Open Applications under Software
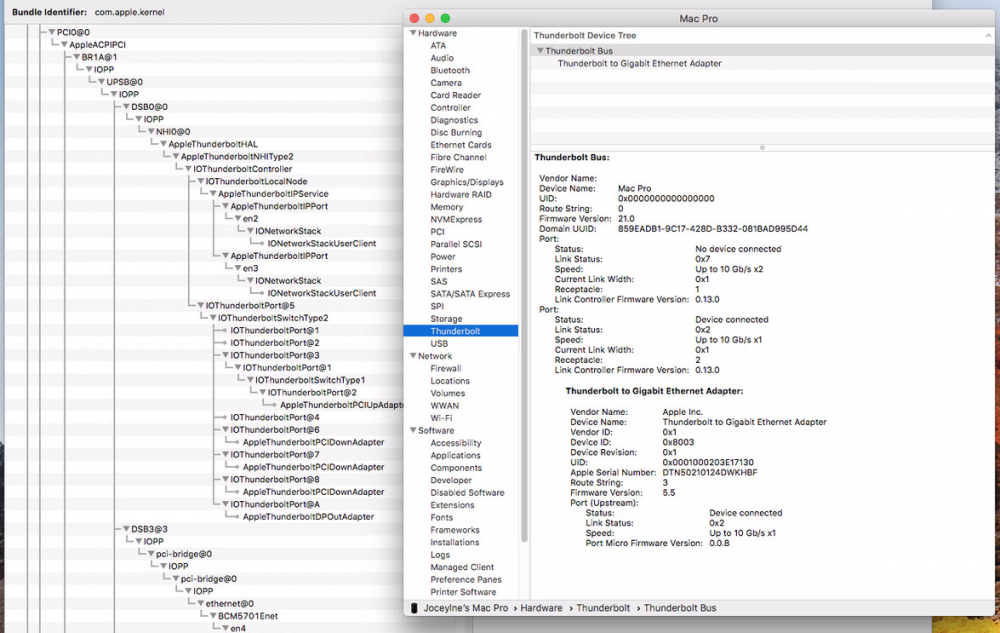Screen dimensions: 1000x633 455,455
